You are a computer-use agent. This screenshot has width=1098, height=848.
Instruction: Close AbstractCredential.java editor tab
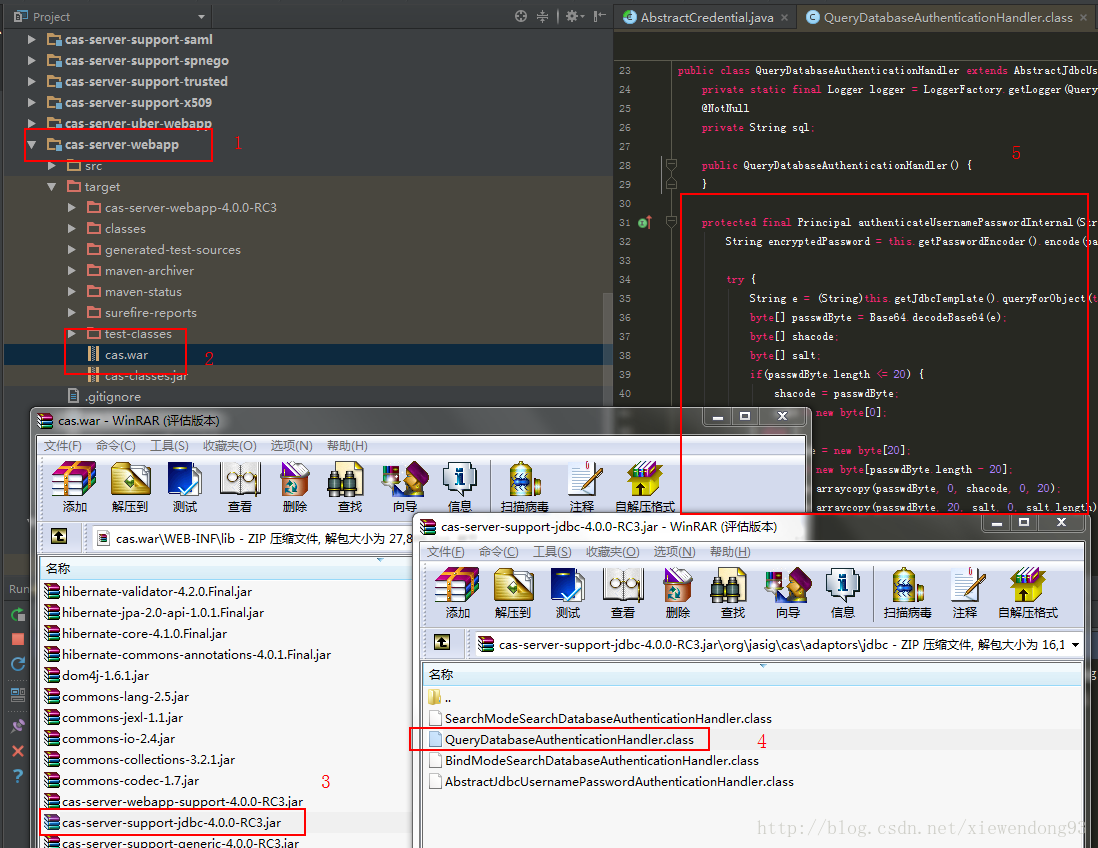(784, 18)
